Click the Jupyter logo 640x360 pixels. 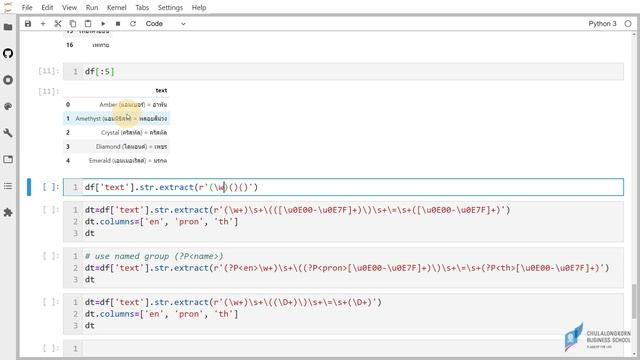[x=8, y=7]
